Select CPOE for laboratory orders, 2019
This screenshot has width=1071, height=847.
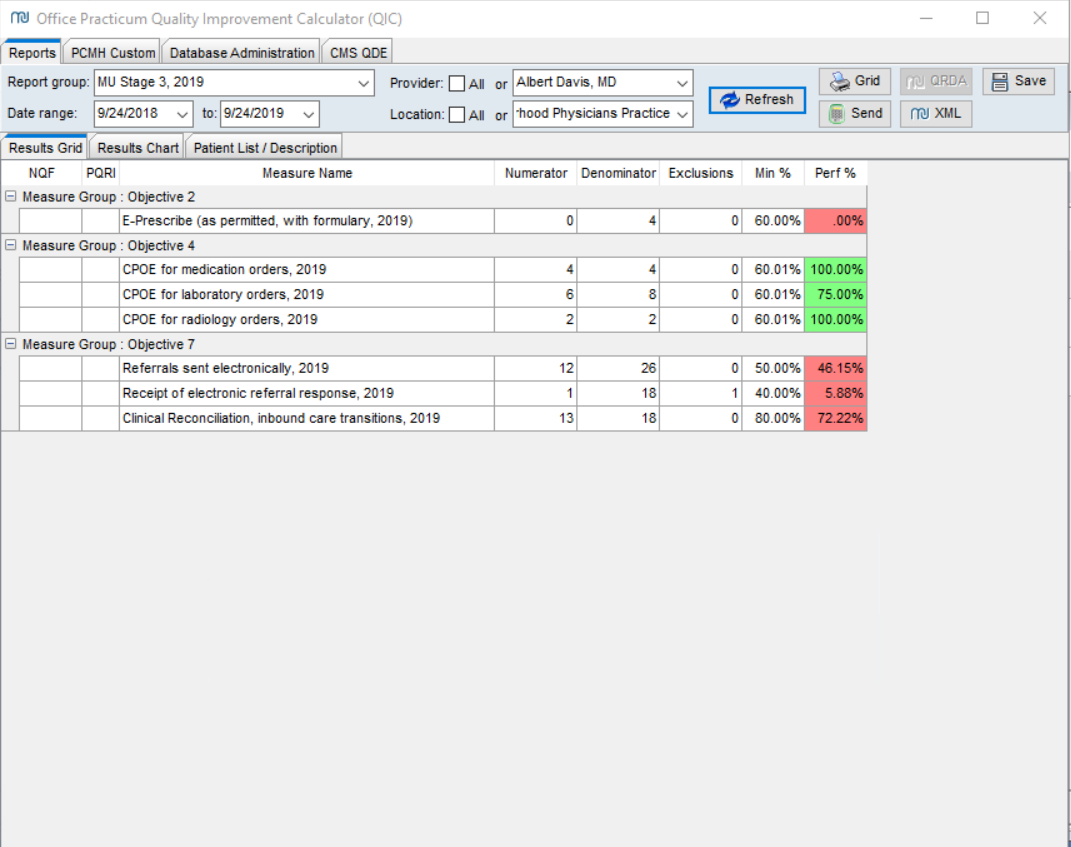[x=443, y=294]
